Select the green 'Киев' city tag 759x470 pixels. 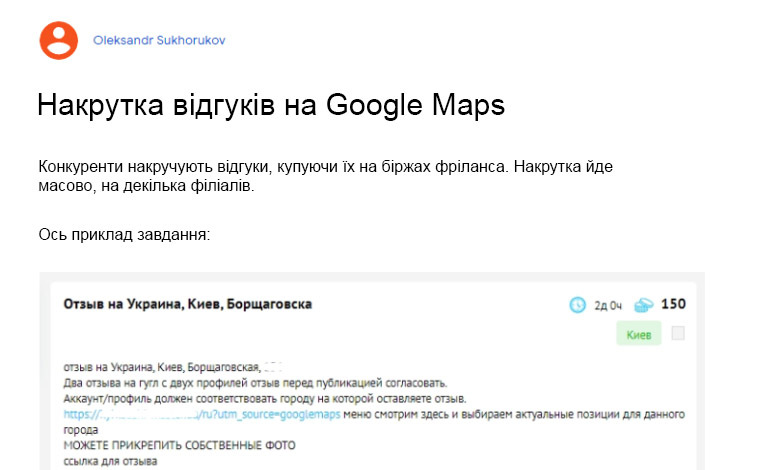point(638,334)
